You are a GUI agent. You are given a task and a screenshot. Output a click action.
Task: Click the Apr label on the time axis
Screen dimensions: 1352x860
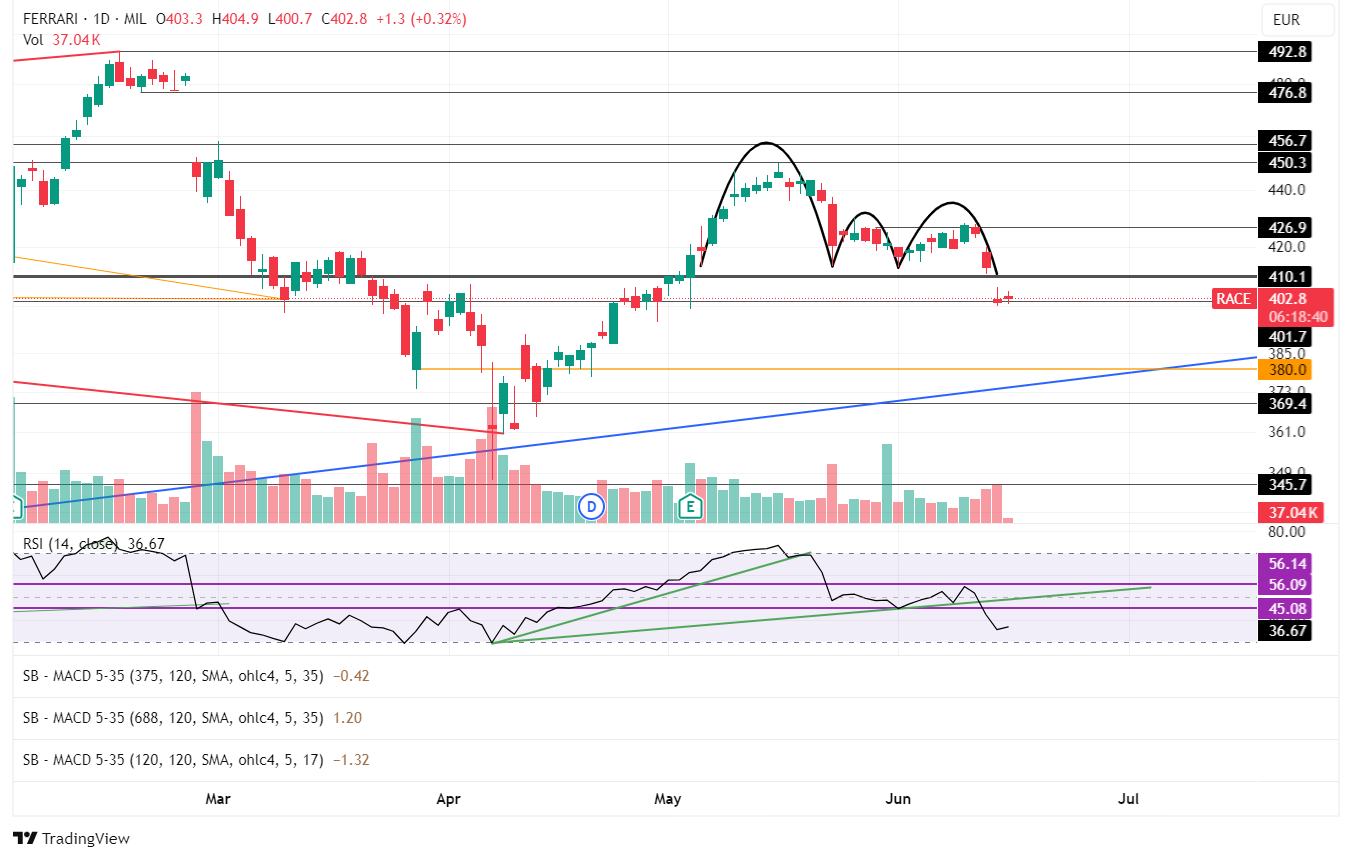(x=449, y=799)
